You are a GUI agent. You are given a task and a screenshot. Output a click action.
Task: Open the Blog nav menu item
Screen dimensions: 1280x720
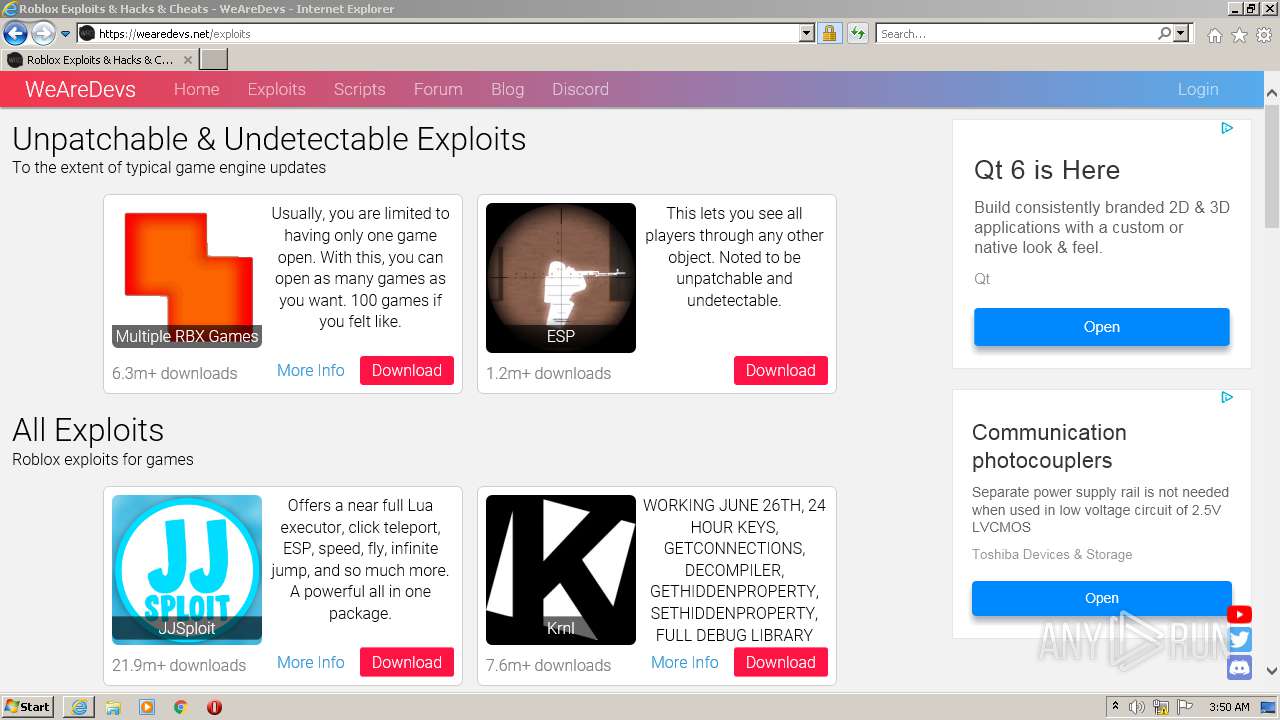coord(507,89)
